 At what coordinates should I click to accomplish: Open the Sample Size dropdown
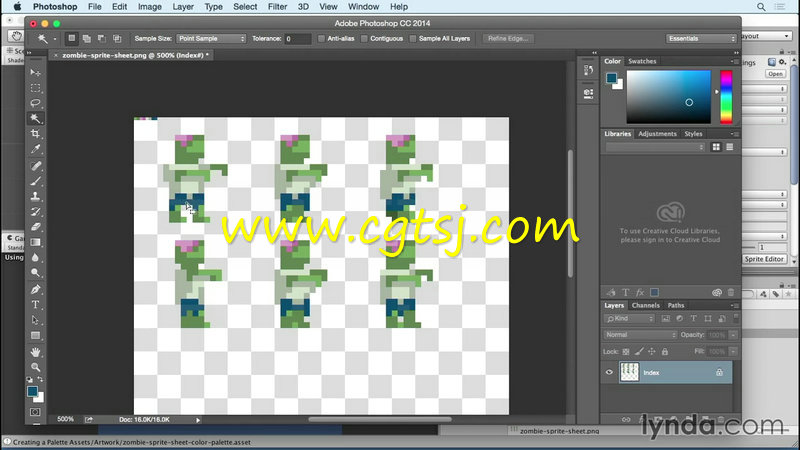[211, 39]
